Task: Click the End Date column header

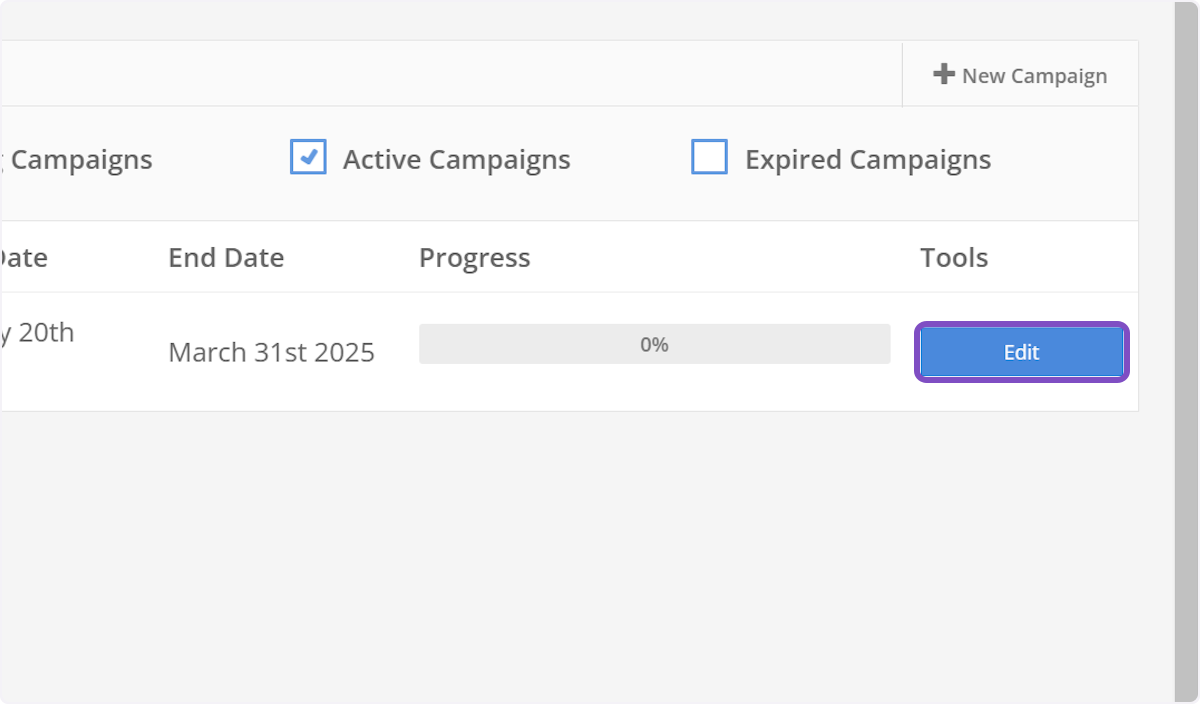Action: click(x=225, y=257)
